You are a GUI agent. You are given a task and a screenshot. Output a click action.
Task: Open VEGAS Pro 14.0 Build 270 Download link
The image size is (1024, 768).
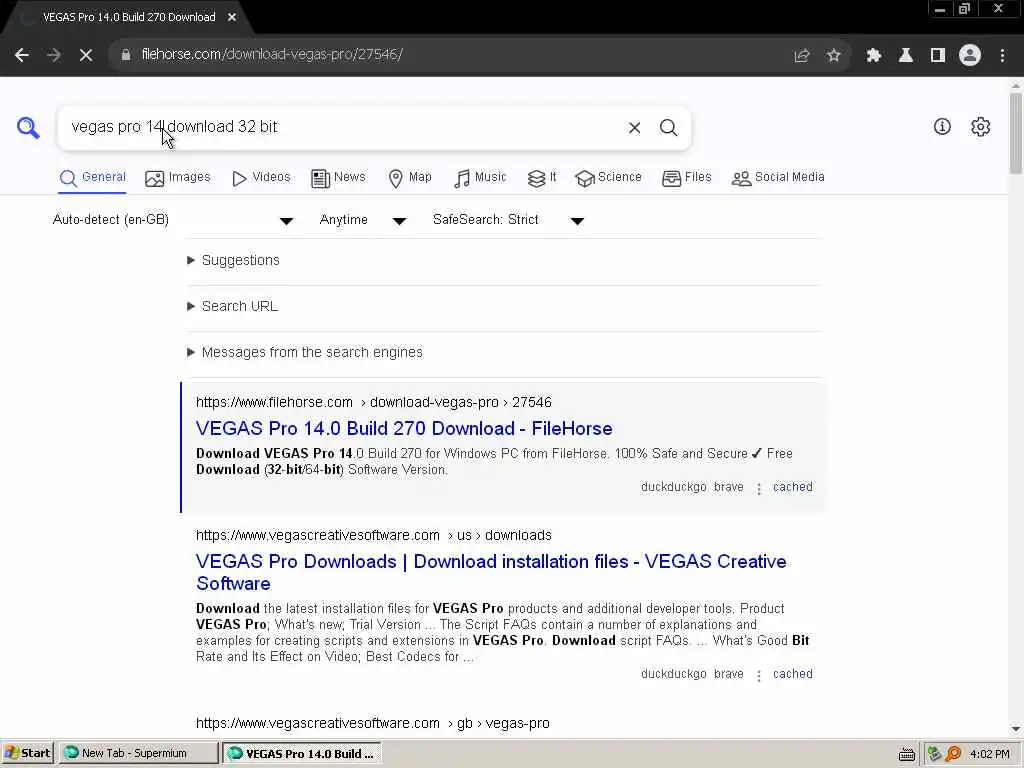click(404, 429)
